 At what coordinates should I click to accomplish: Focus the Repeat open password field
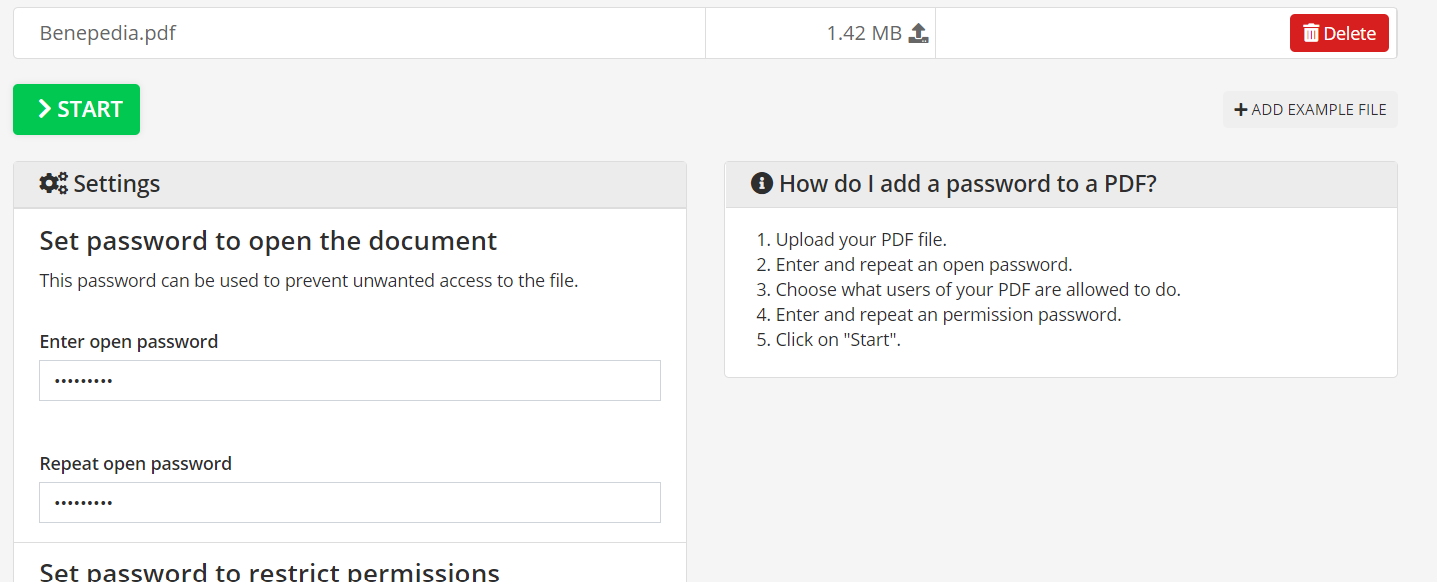click(350, 502)
